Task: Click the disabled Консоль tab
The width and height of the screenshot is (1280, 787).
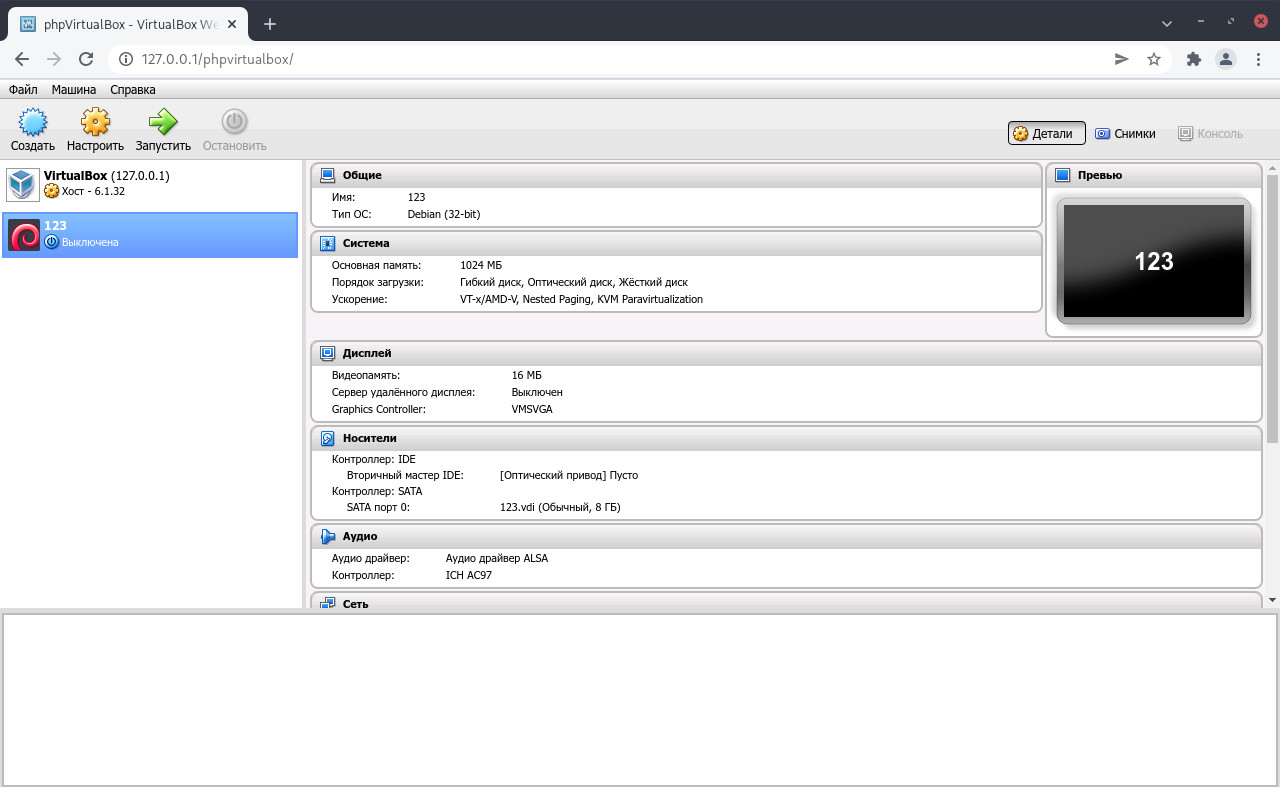Action: point(1210,133)
